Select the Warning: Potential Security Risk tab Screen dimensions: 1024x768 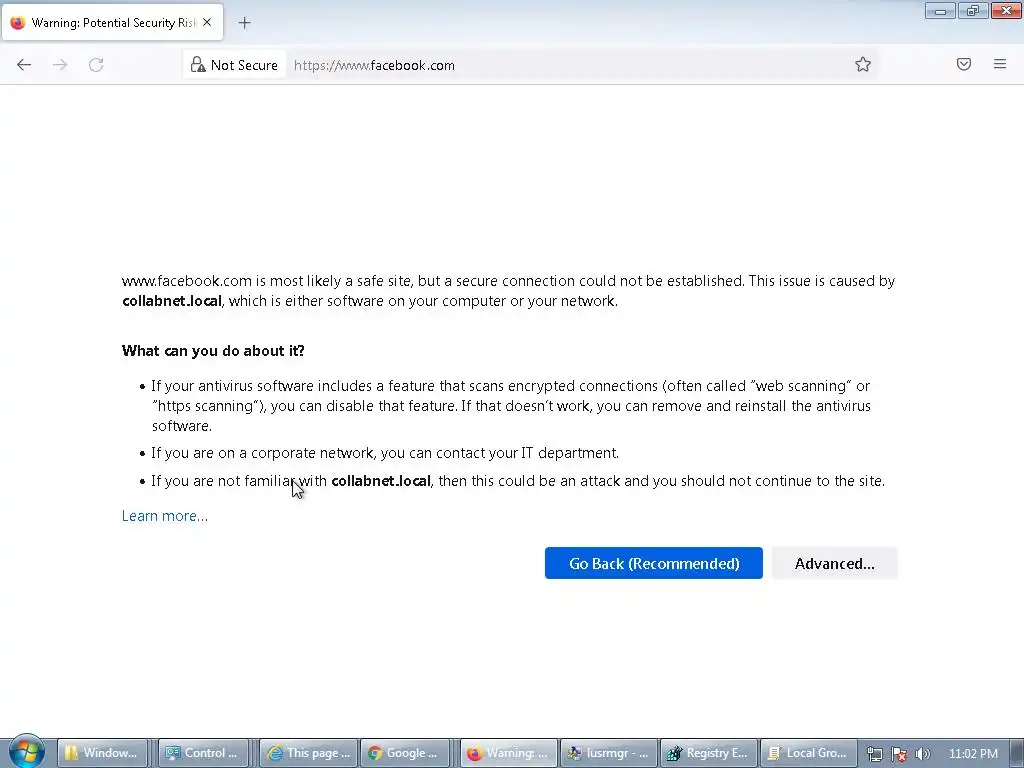(x=112, y=22)
